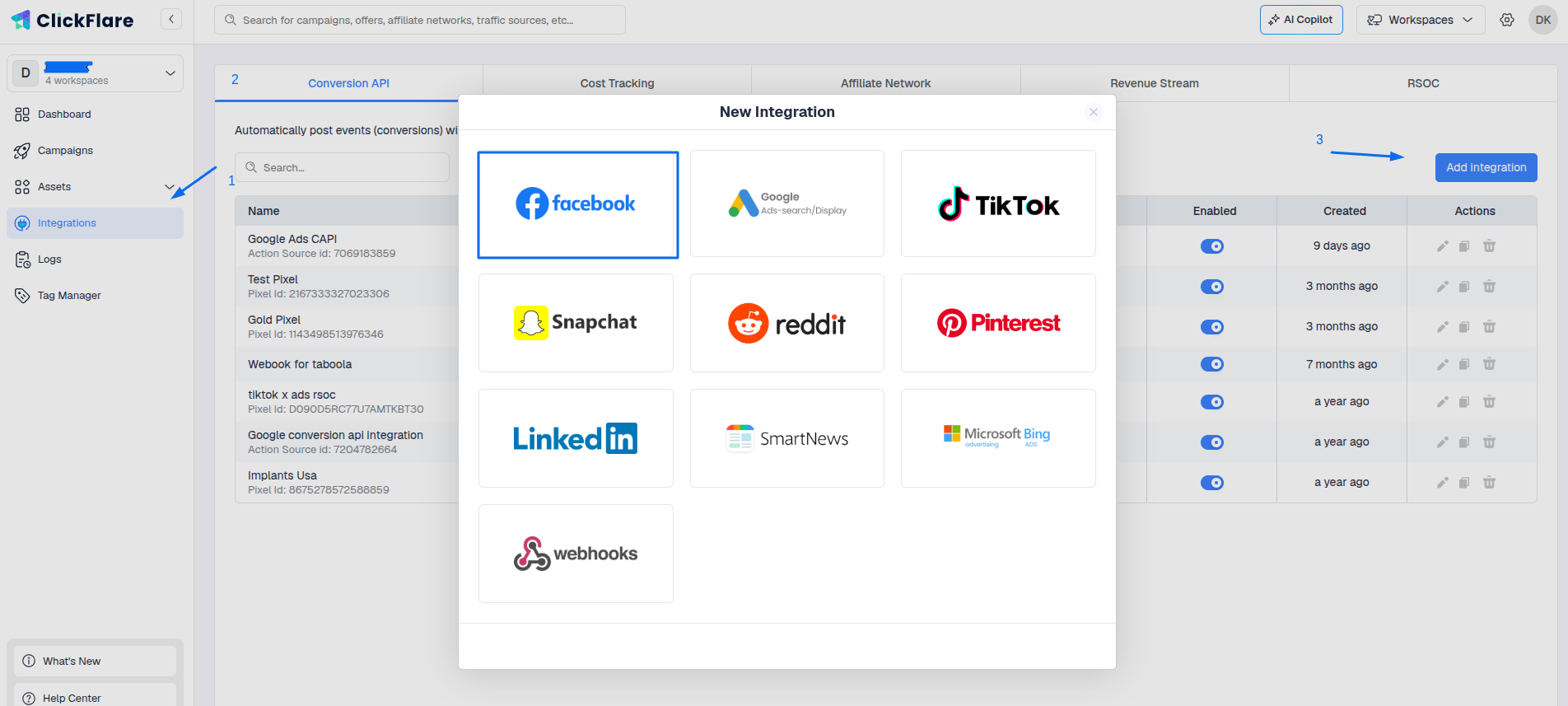Image resolution: width=1568 pixels, height=706 pixels.
Task: Switch to the RSOC tab
Action: 1423,83
